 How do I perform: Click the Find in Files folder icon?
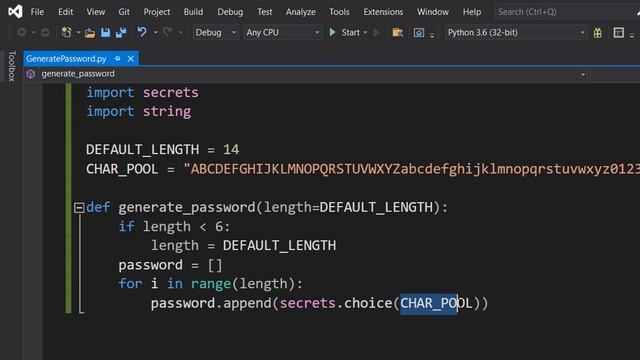coord(397,32)
